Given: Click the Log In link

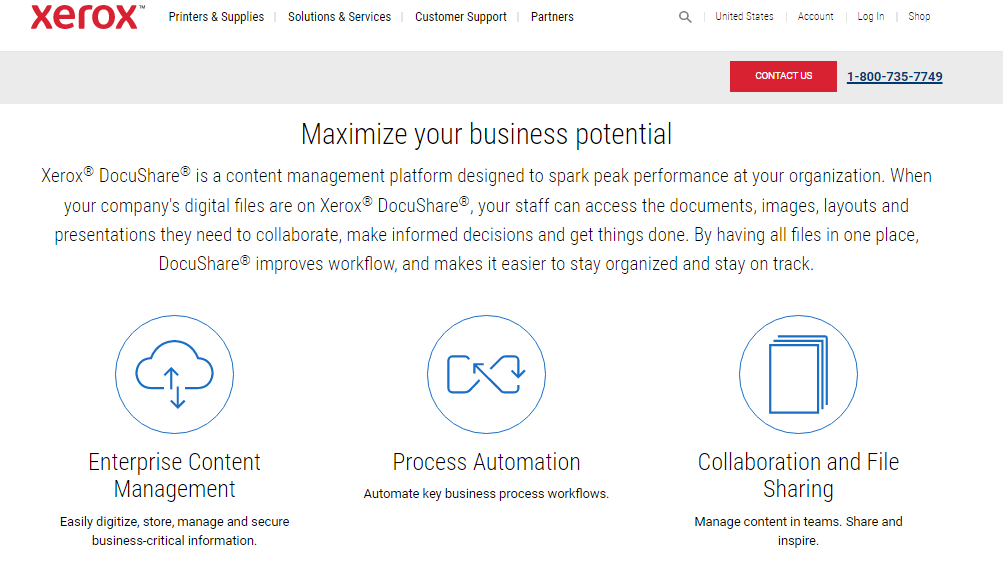Looking at the screenshot, I should tap(870, 17).
